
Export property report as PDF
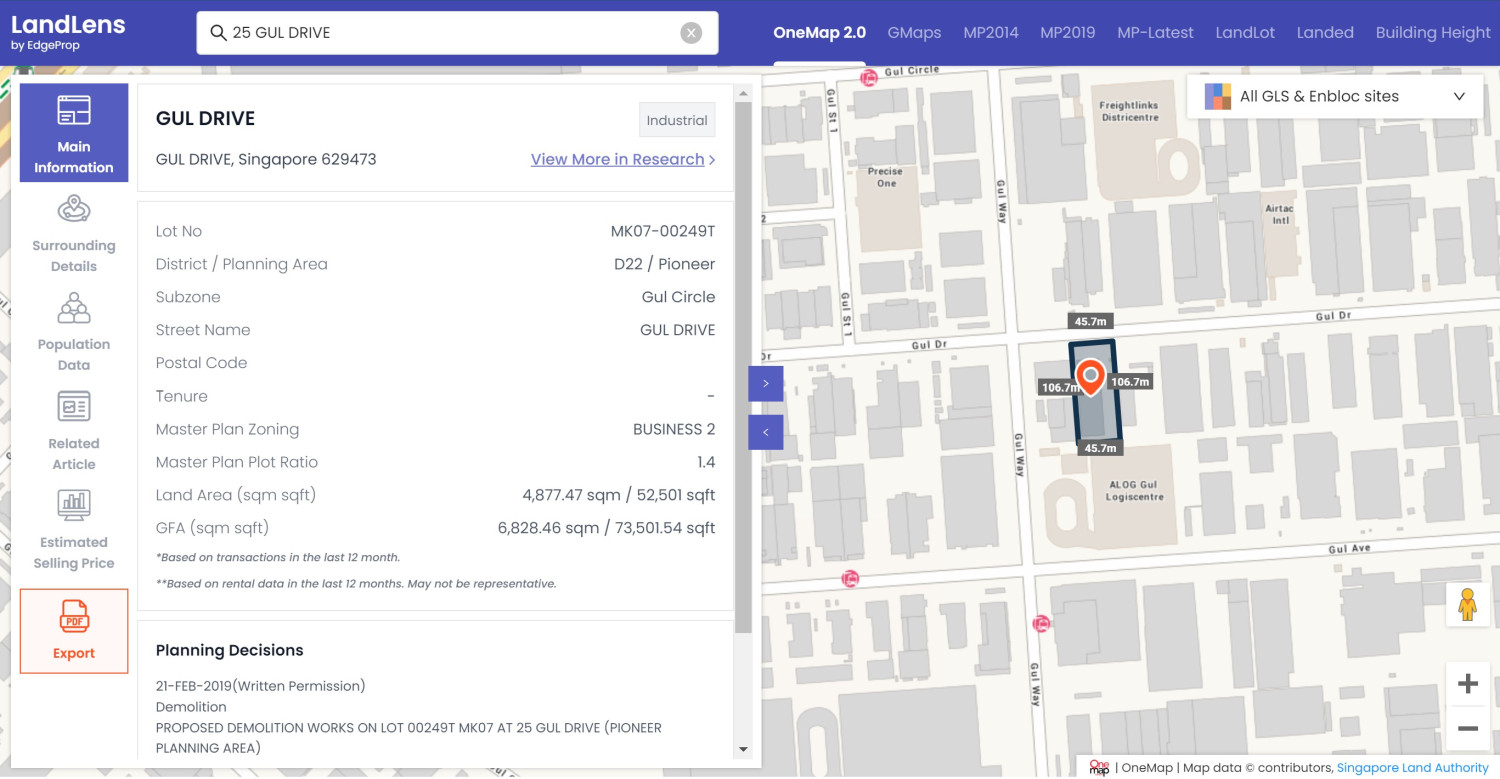(x=74, y=630)
